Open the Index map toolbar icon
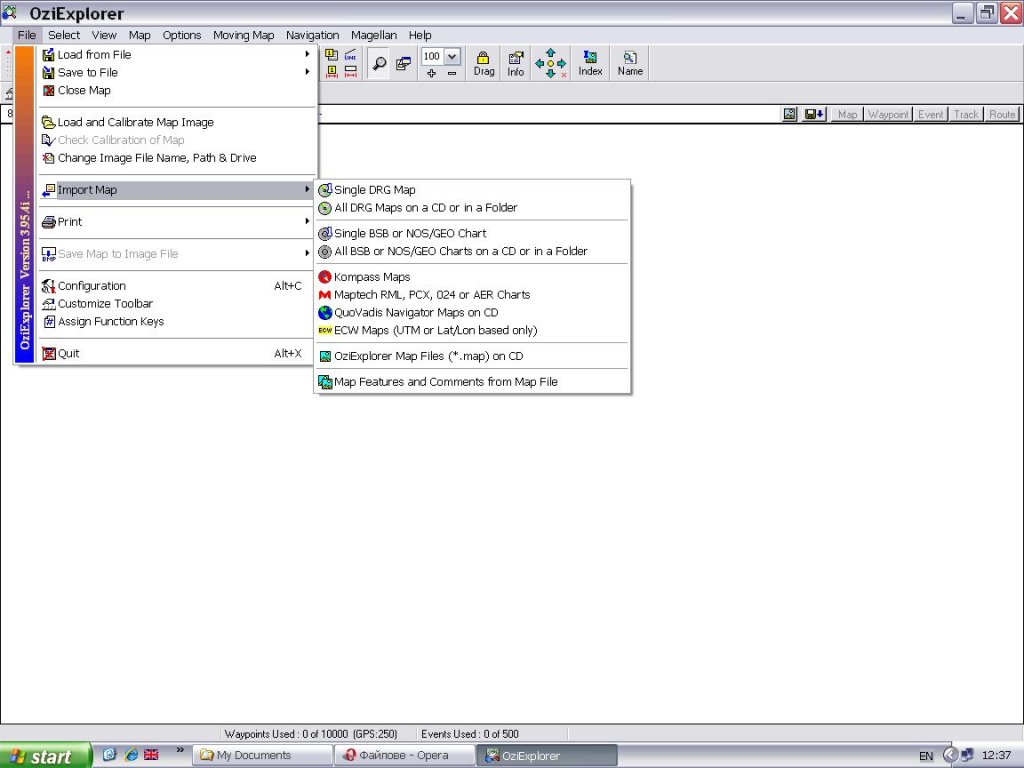This screenshot has height=768, width=1024. coord(590,63)
